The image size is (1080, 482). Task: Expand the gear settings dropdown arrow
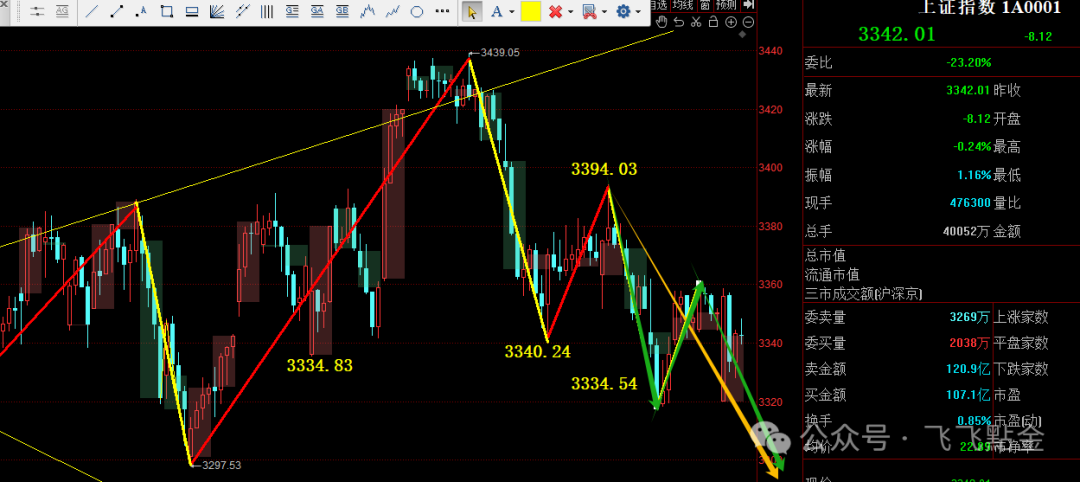(638, 12)
